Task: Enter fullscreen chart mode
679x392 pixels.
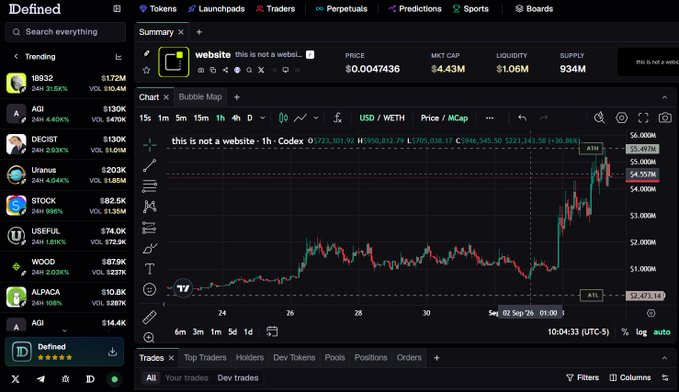Action: pyautogui.click(x=643, y=118)
